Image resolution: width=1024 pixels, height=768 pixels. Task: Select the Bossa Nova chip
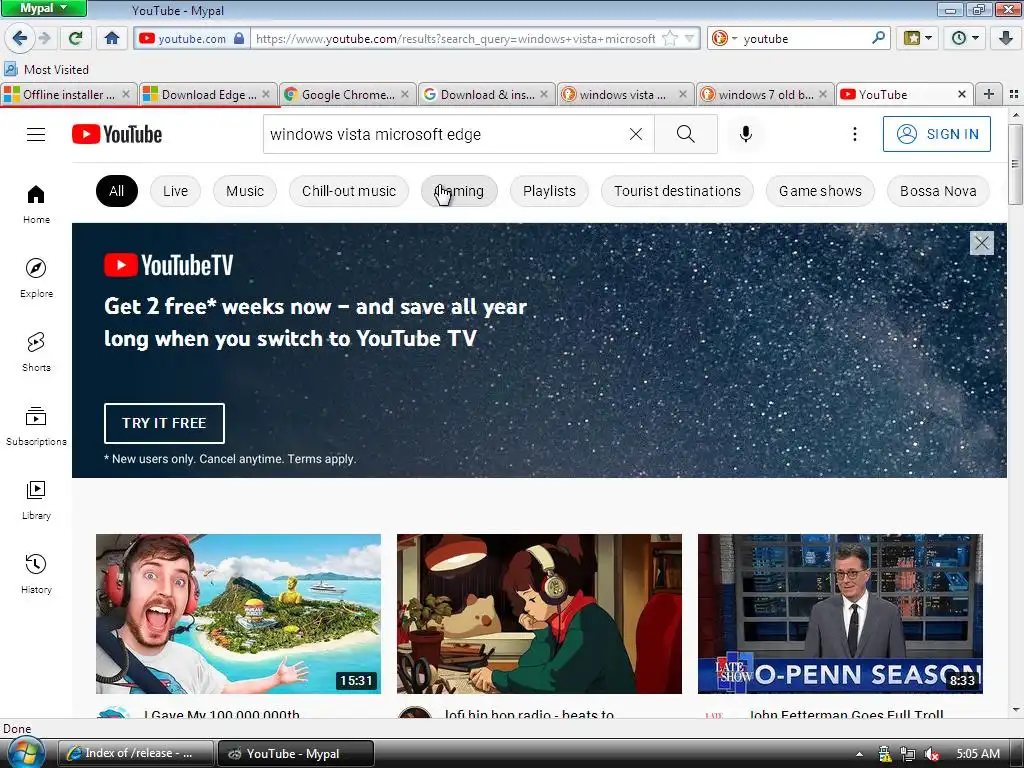point(938,191)
